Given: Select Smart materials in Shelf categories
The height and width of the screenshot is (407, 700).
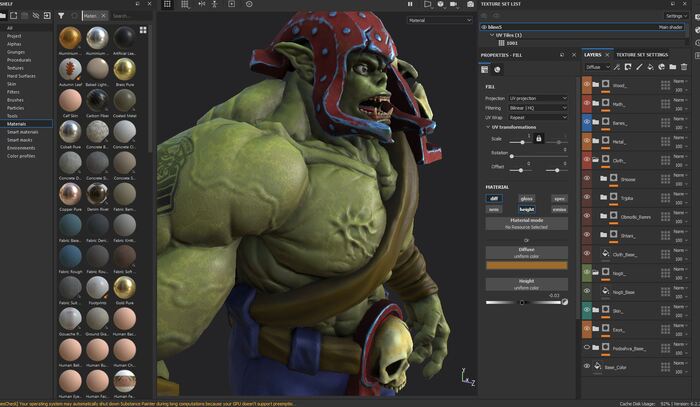Looking at the screenshot, I should (x=23, y=132).
